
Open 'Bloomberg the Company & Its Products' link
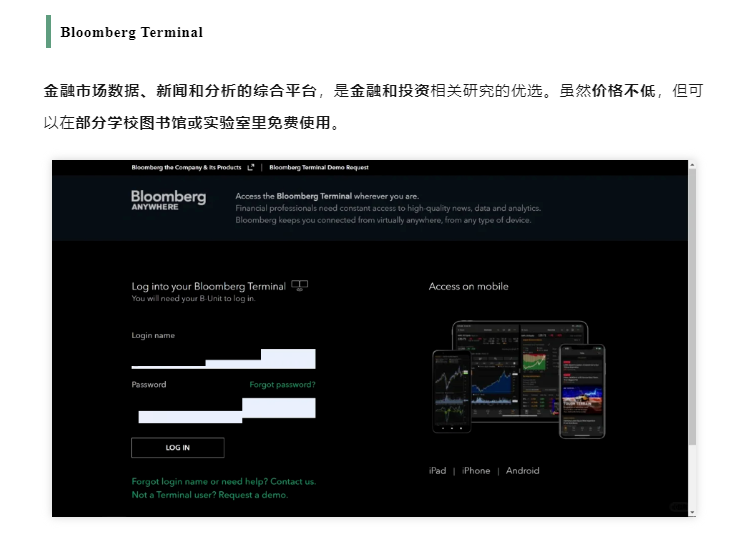point(186,167)
